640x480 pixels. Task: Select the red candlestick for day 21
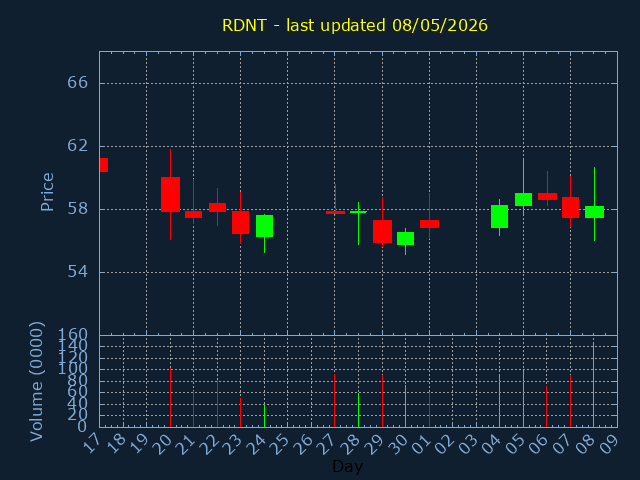point(193,214)
